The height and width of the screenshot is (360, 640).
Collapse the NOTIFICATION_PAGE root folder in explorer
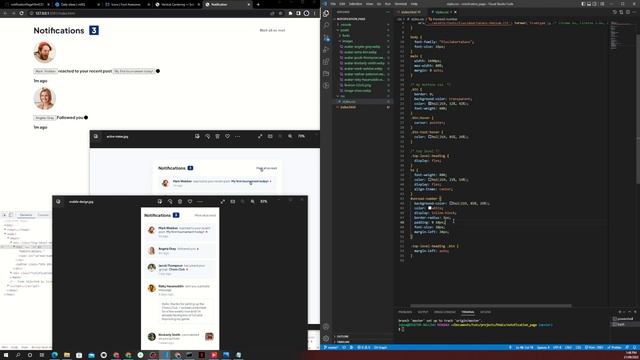(350, 19)
